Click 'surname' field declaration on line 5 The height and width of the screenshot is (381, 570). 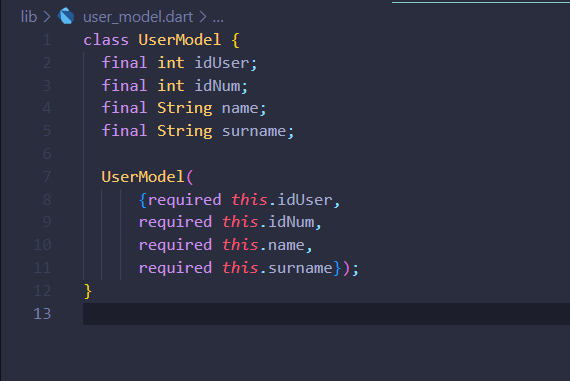(x=254, y=131)
